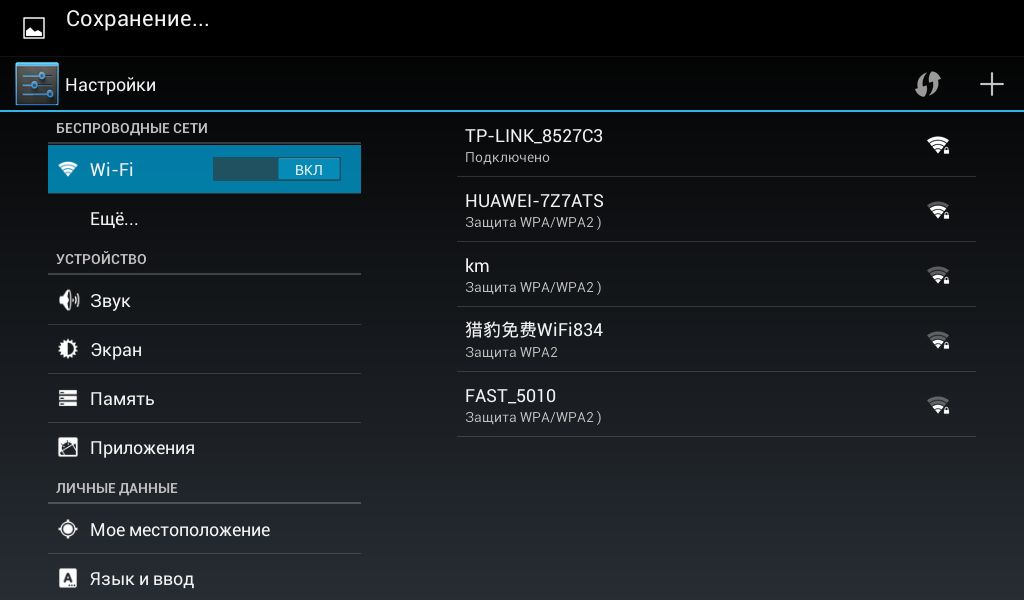Tap the Wi-Fi icon in the sidebar
Image resolution: width=1024 pixels, height=600 pixels.
coord(68,169)
